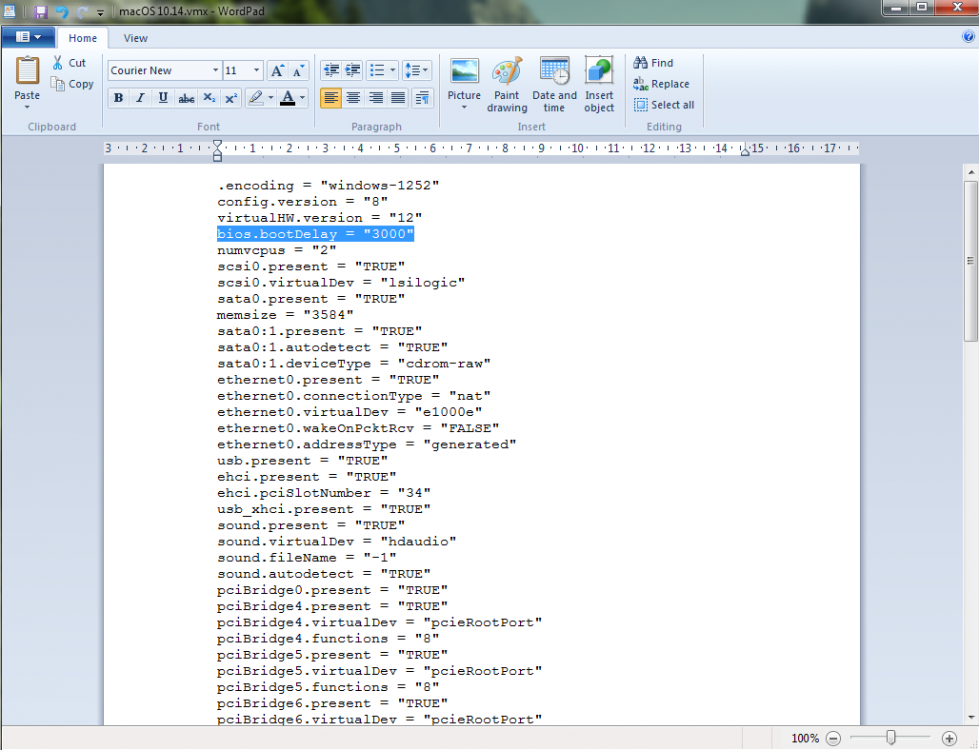Screen dimensions: 979x750
Task: Open the font size dropdown
Action: click(x=256, y=70)
